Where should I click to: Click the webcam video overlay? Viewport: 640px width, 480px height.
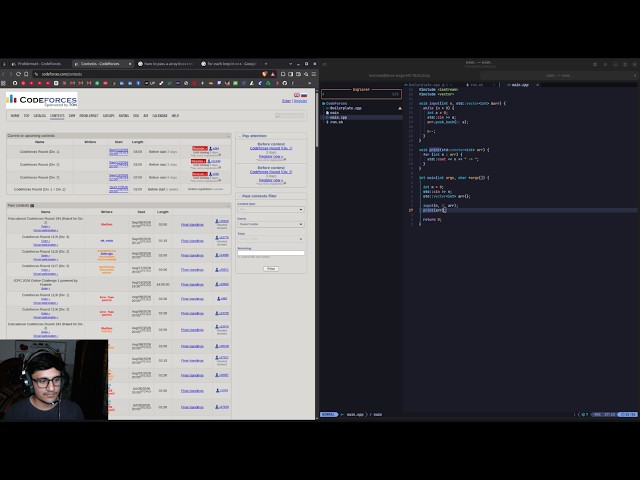click(x=54, y=380)
